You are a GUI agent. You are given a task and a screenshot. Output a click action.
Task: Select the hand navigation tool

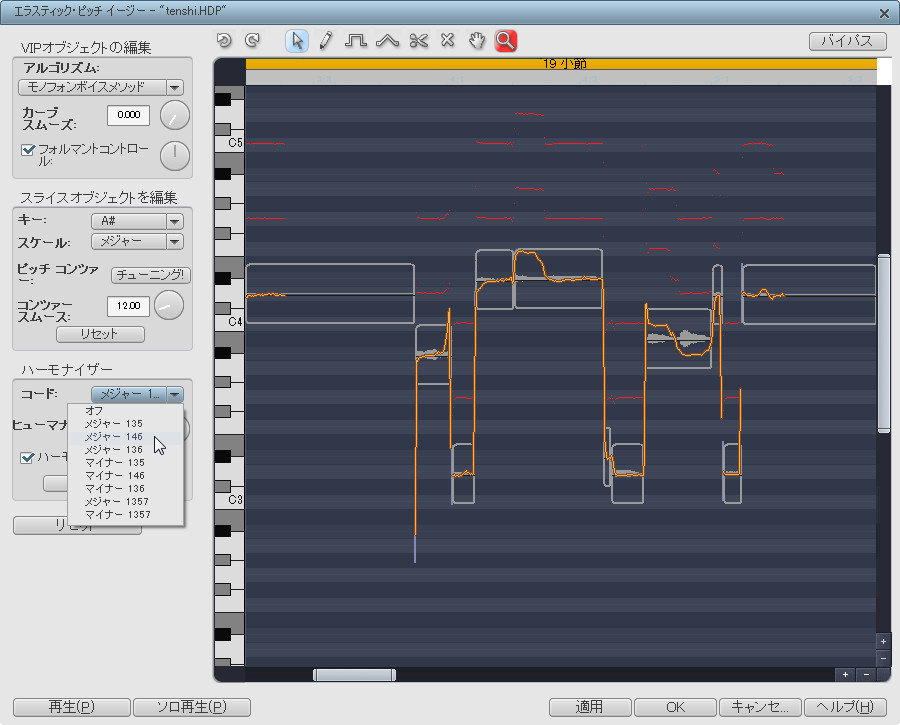coord(476,41)
